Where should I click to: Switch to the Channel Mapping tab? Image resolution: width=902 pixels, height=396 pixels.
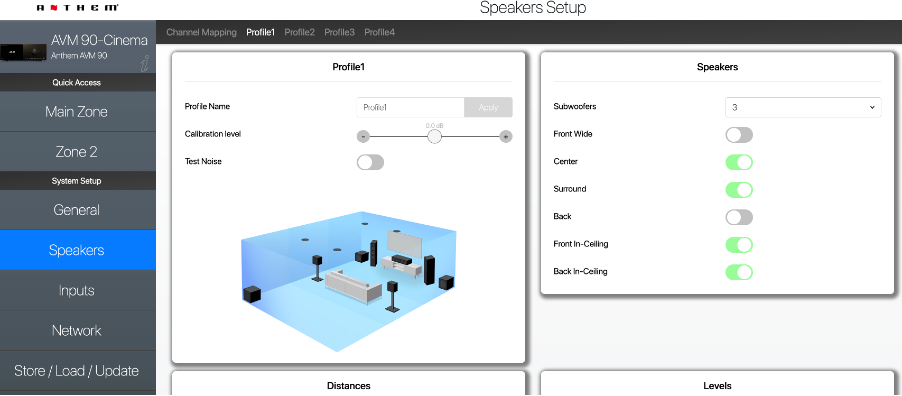[201, 32]
